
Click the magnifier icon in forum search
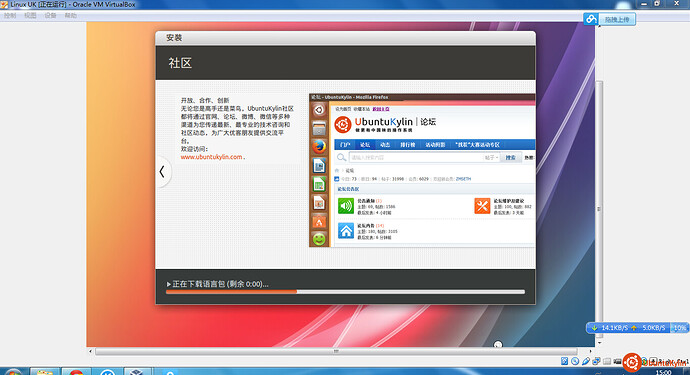point(341,157)
